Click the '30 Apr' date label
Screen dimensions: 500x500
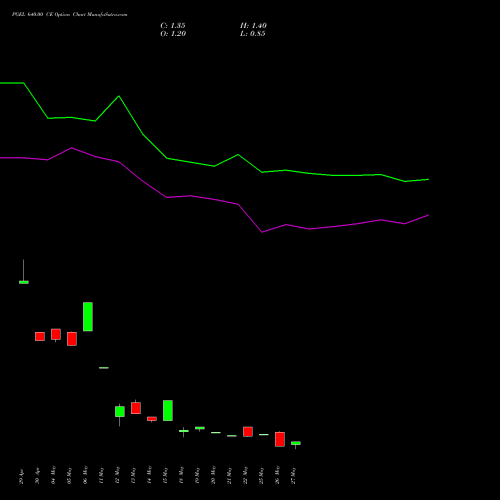tap(37, 476)
